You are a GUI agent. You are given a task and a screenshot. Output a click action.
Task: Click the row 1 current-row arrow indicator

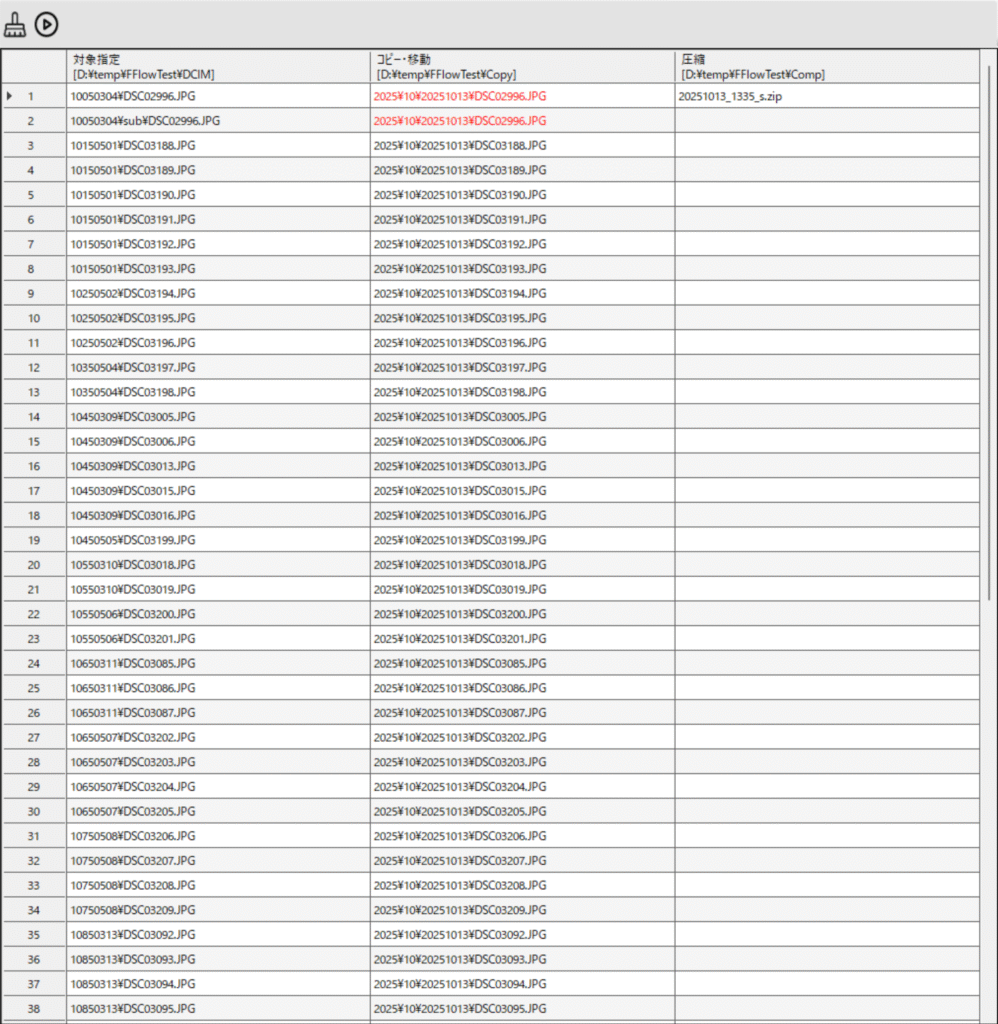[x=10, y=96]
